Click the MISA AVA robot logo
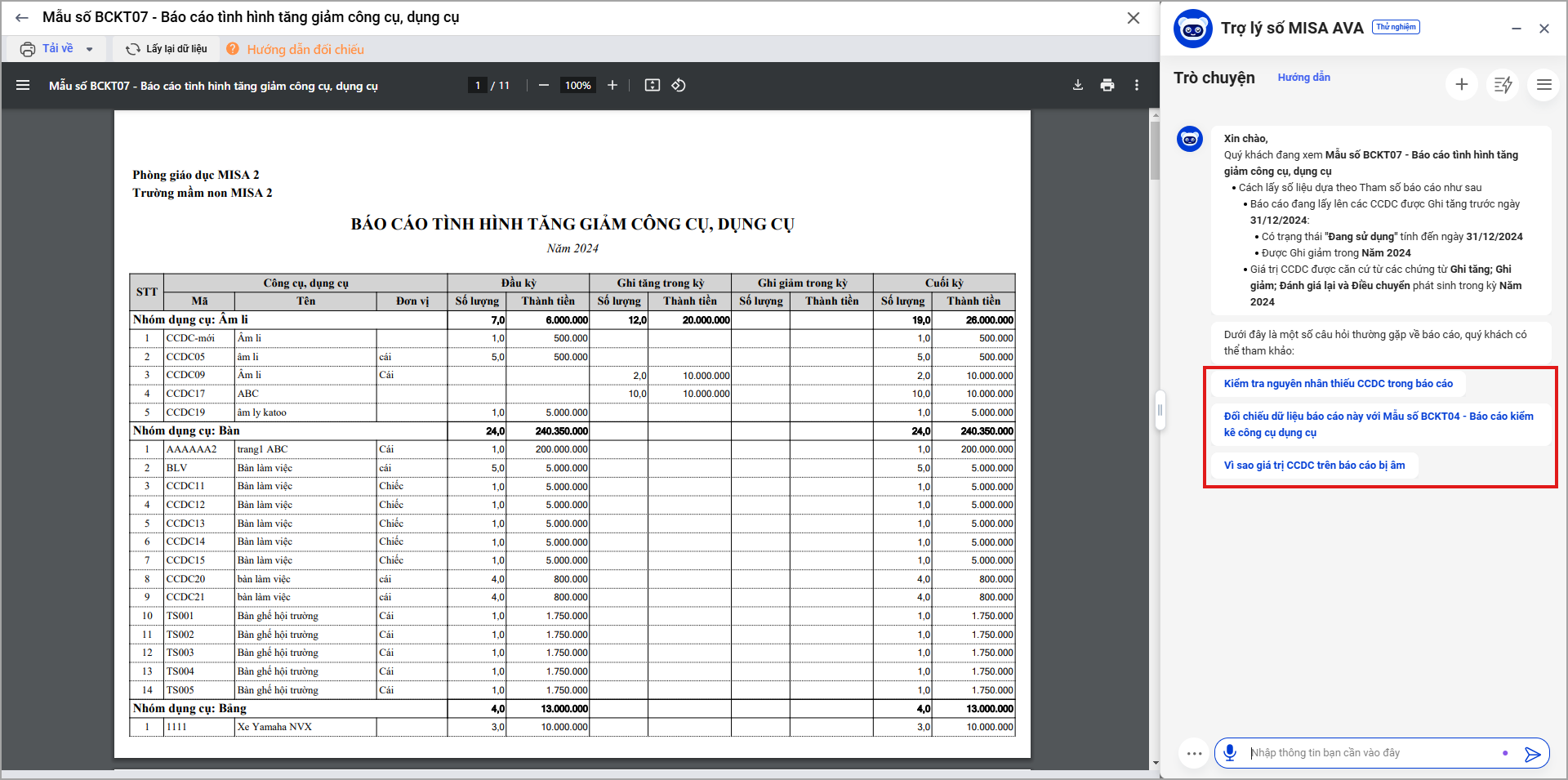Screen dimensions: 1568x780 point(1193,29)
